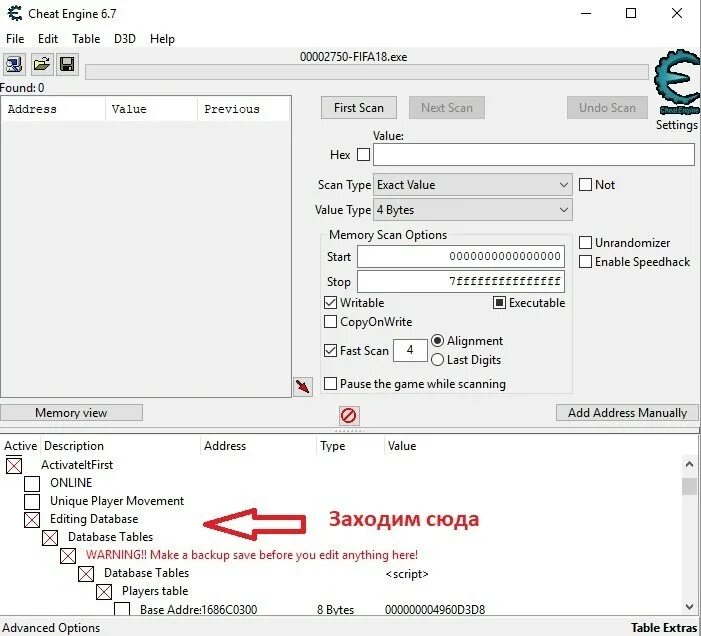Open the process list computer icon
Screen dimensions: 701x636
click(14, 65)
